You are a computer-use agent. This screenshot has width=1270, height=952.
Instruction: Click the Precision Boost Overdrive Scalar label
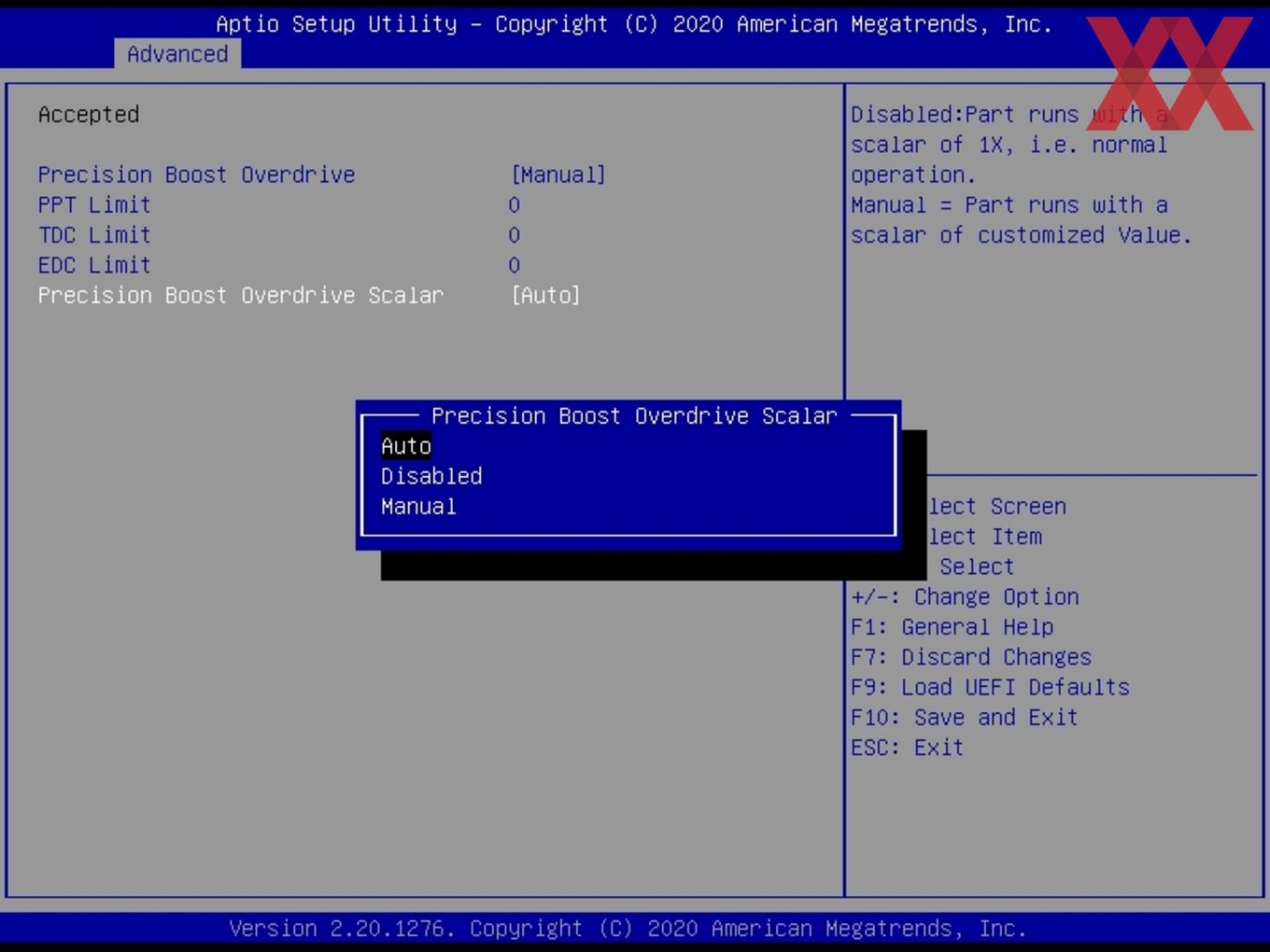(x=241, y=295)
